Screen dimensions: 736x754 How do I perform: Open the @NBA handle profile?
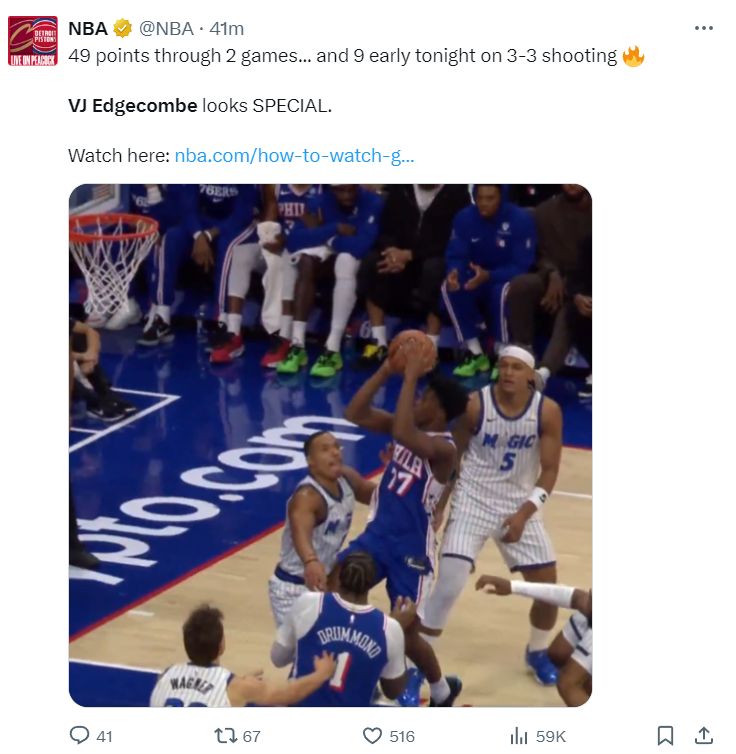tap(166, 28)
